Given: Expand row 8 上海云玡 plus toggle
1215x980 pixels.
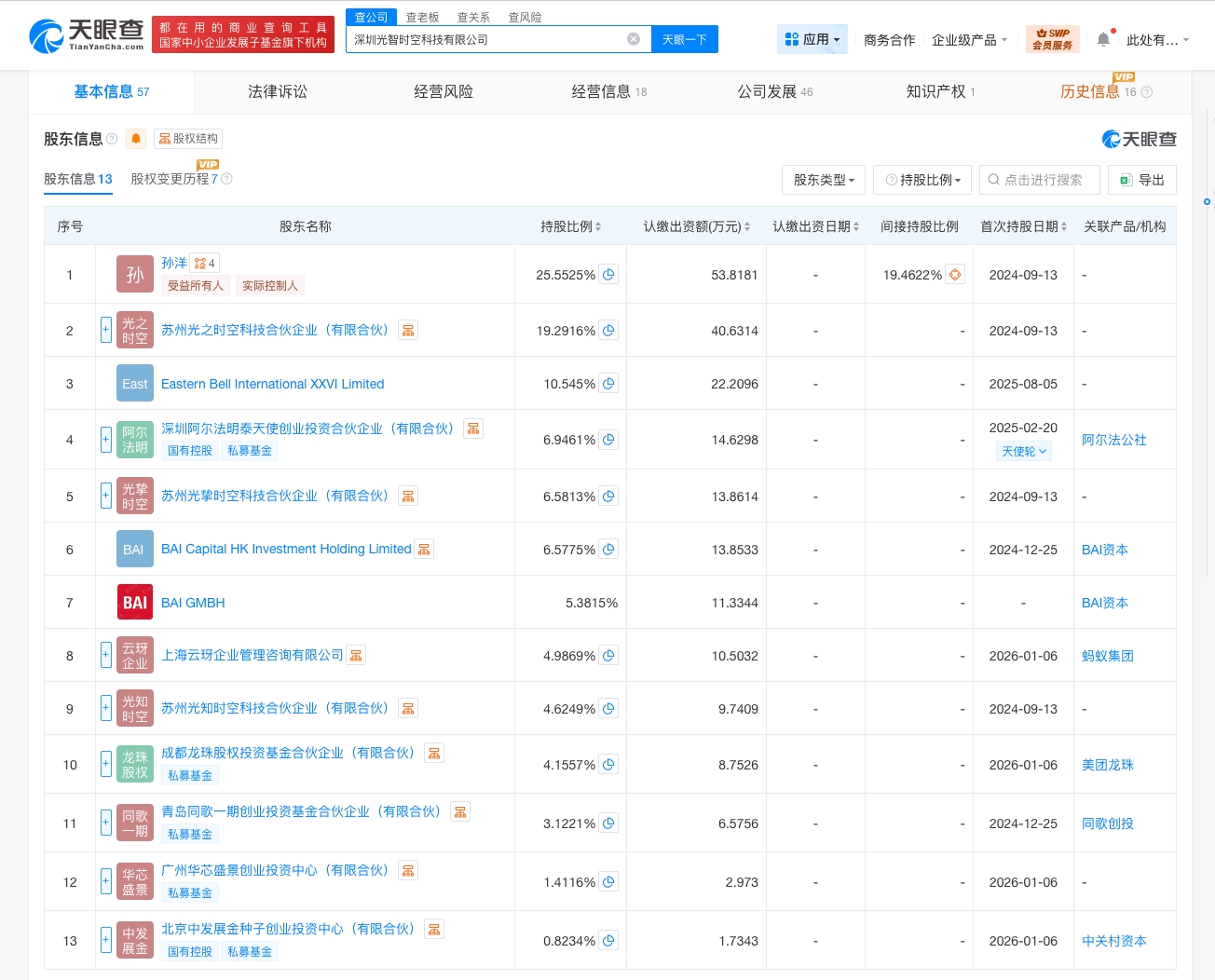Looking at the screenshot, I should (x=106, y=656).
